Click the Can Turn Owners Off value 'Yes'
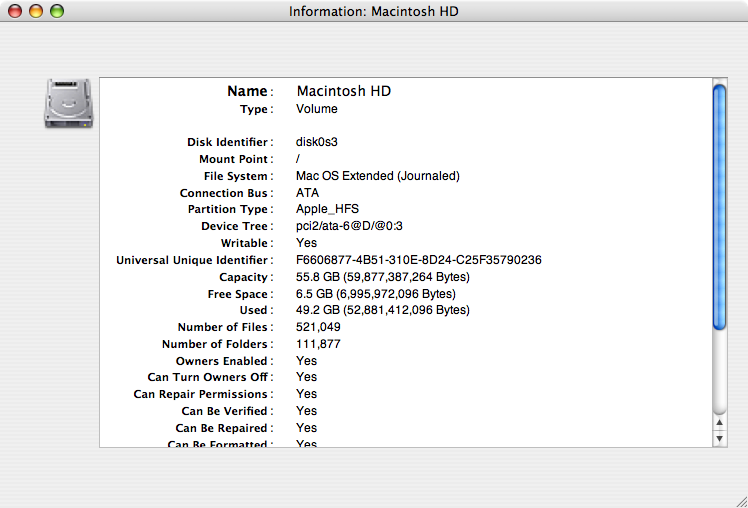 306,377
